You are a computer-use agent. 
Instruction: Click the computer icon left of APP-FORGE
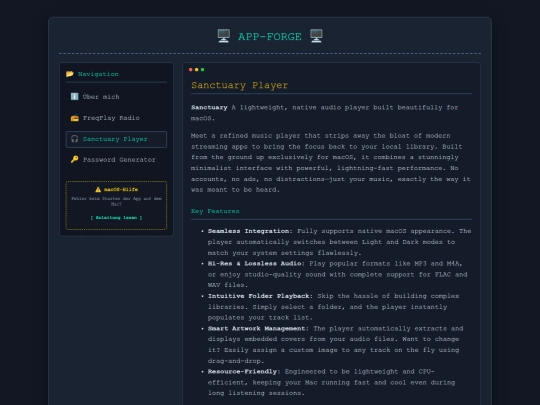[x=224, y=36]
